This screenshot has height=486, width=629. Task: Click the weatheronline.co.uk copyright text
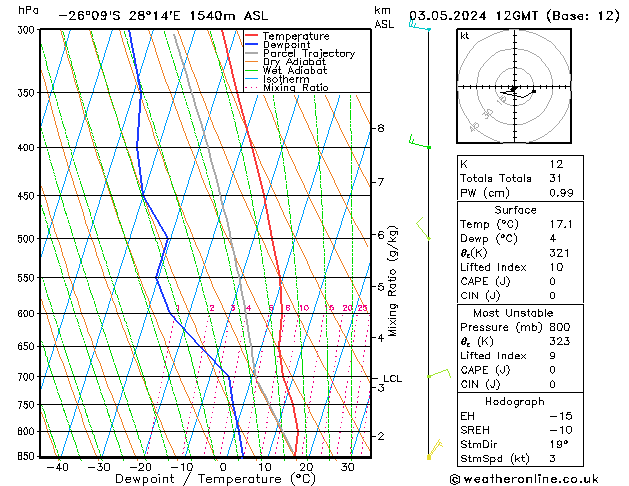[x=524, y=479]
